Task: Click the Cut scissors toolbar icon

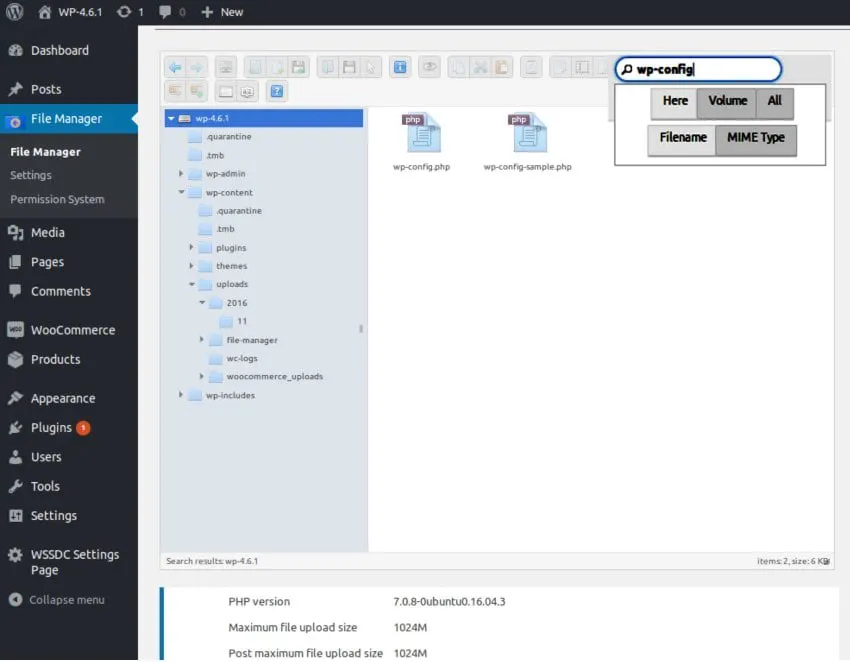Action: click(480, 67)
